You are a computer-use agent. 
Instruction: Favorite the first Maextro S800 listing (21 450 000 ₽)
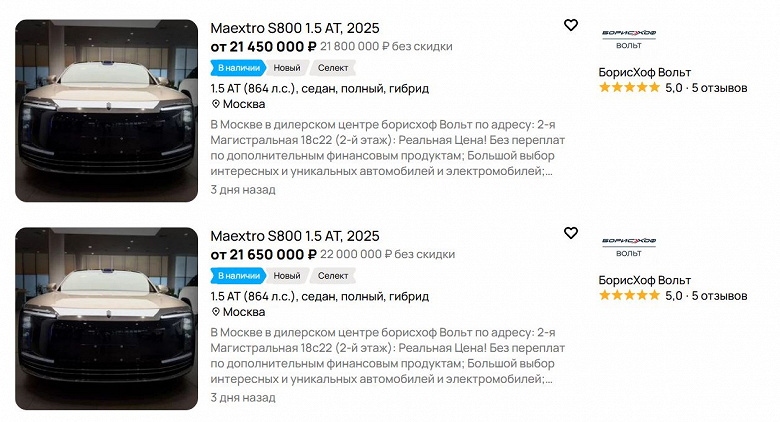[570, 25]
